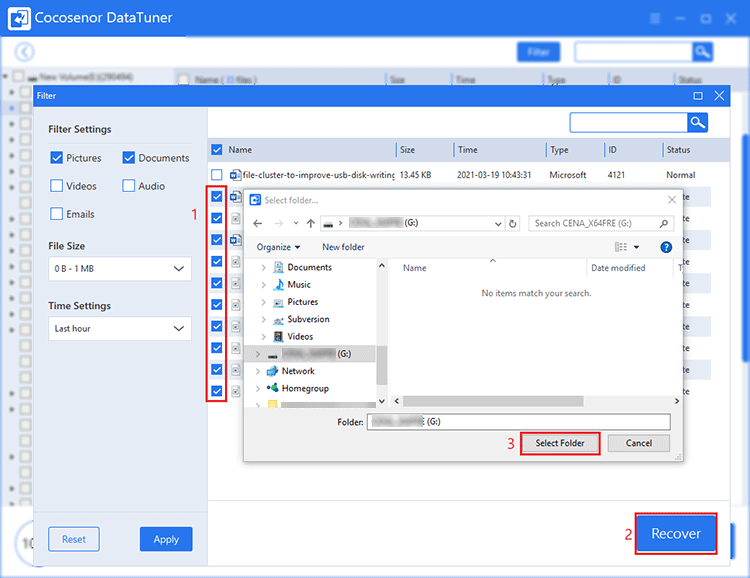750x578 pixels.
Task: Expand the Documents tree node
Action: coord(263,267)
